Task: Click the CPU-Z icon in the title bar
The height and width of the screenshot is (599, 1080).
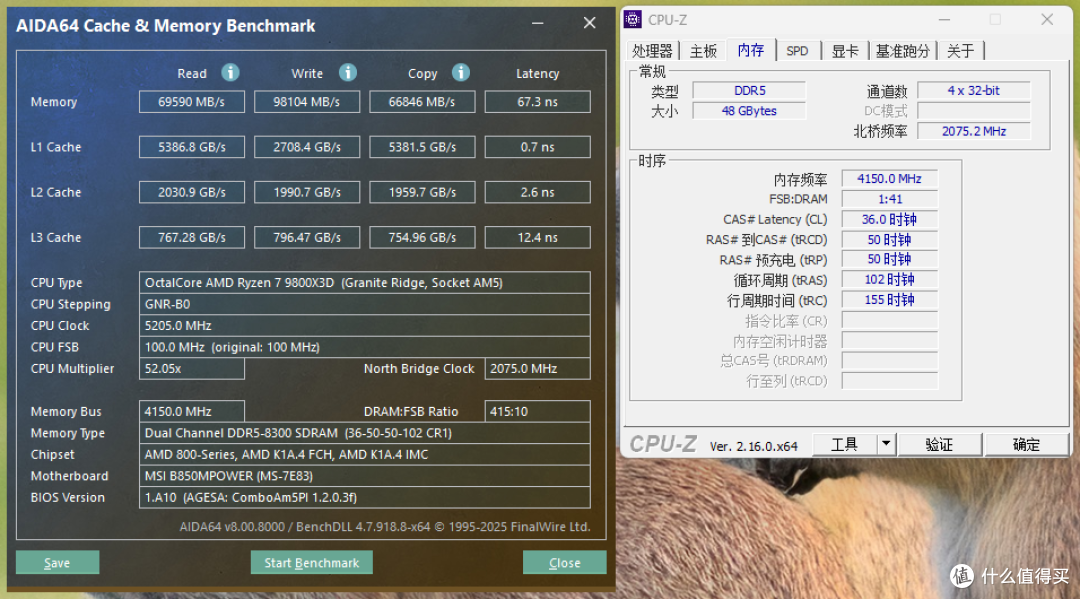Action: point(631,19)
